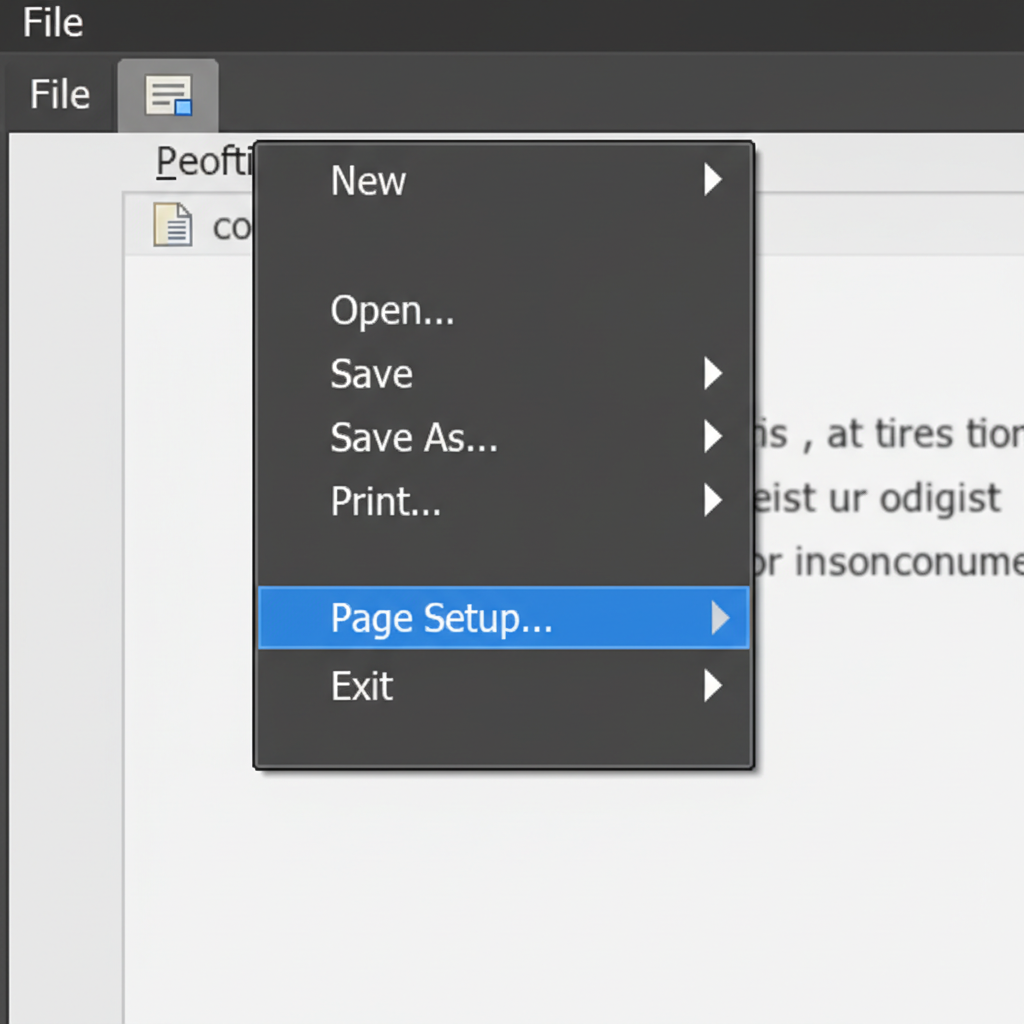Screen dimensions: 1024x1024
Task: Click on the 'insonconume' document text line
Action: point(890,561)
